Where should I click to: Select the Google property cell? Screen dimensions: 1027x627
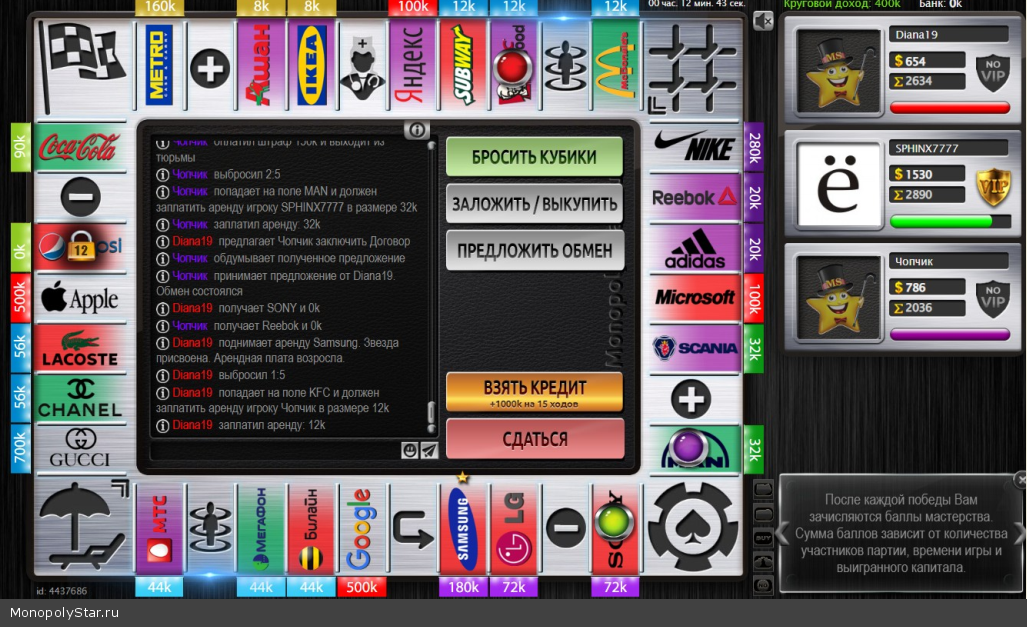(x=362, y=528)
